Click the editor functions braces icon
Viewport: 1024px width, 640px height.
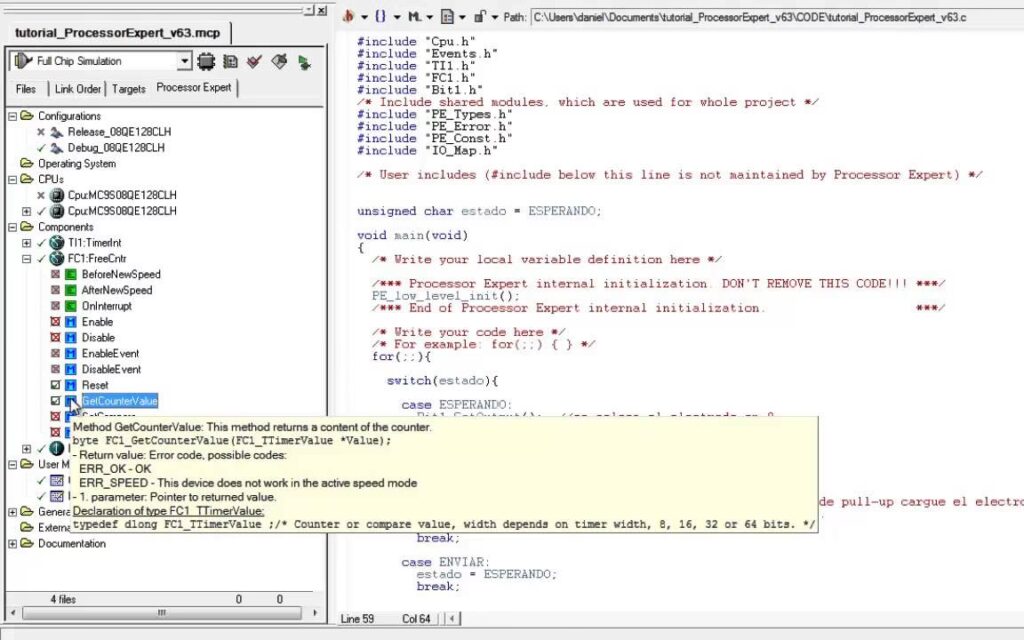(381, 17)
